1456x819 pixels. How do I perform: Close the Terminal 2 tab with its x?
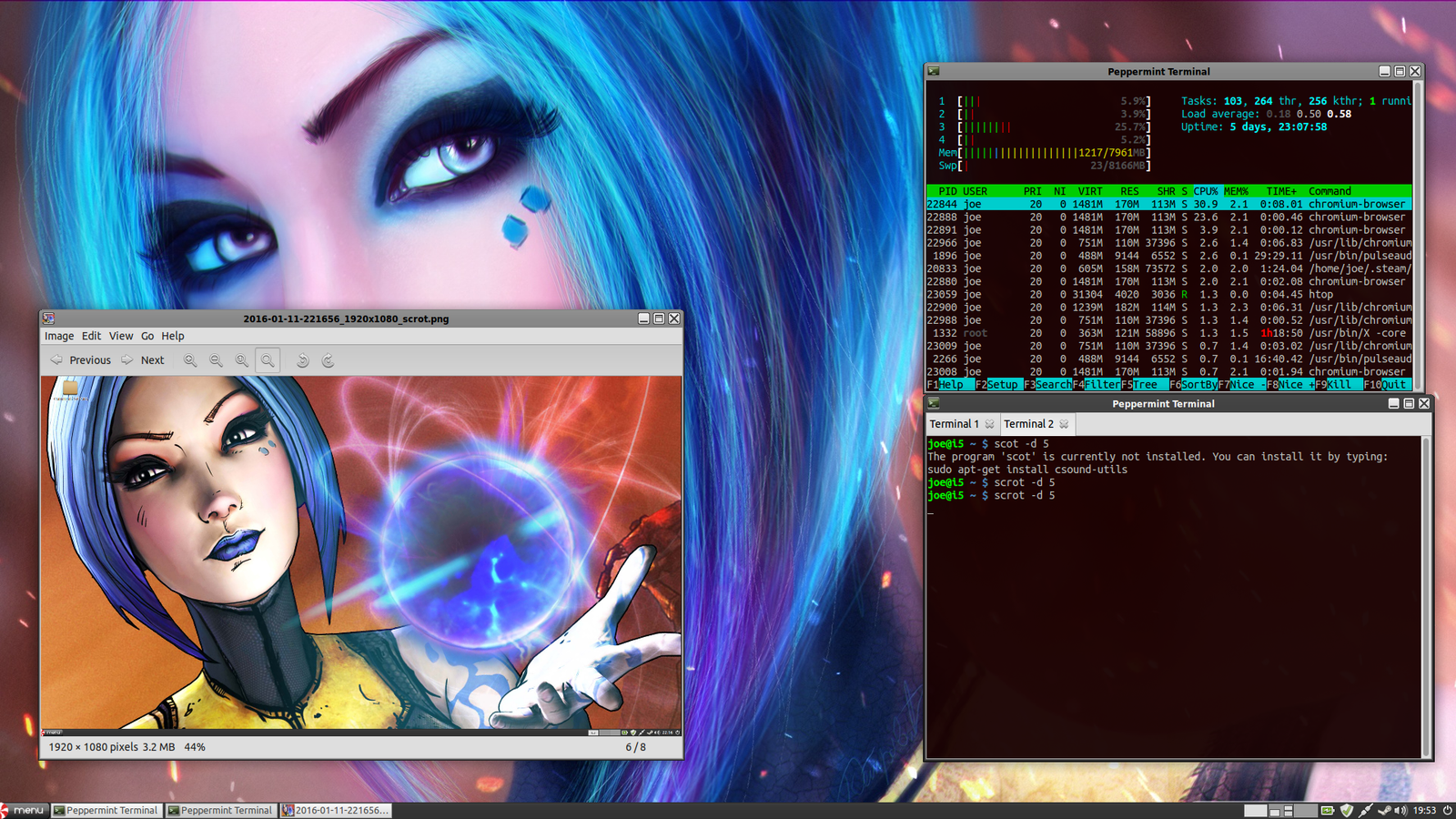[1064, 425]
